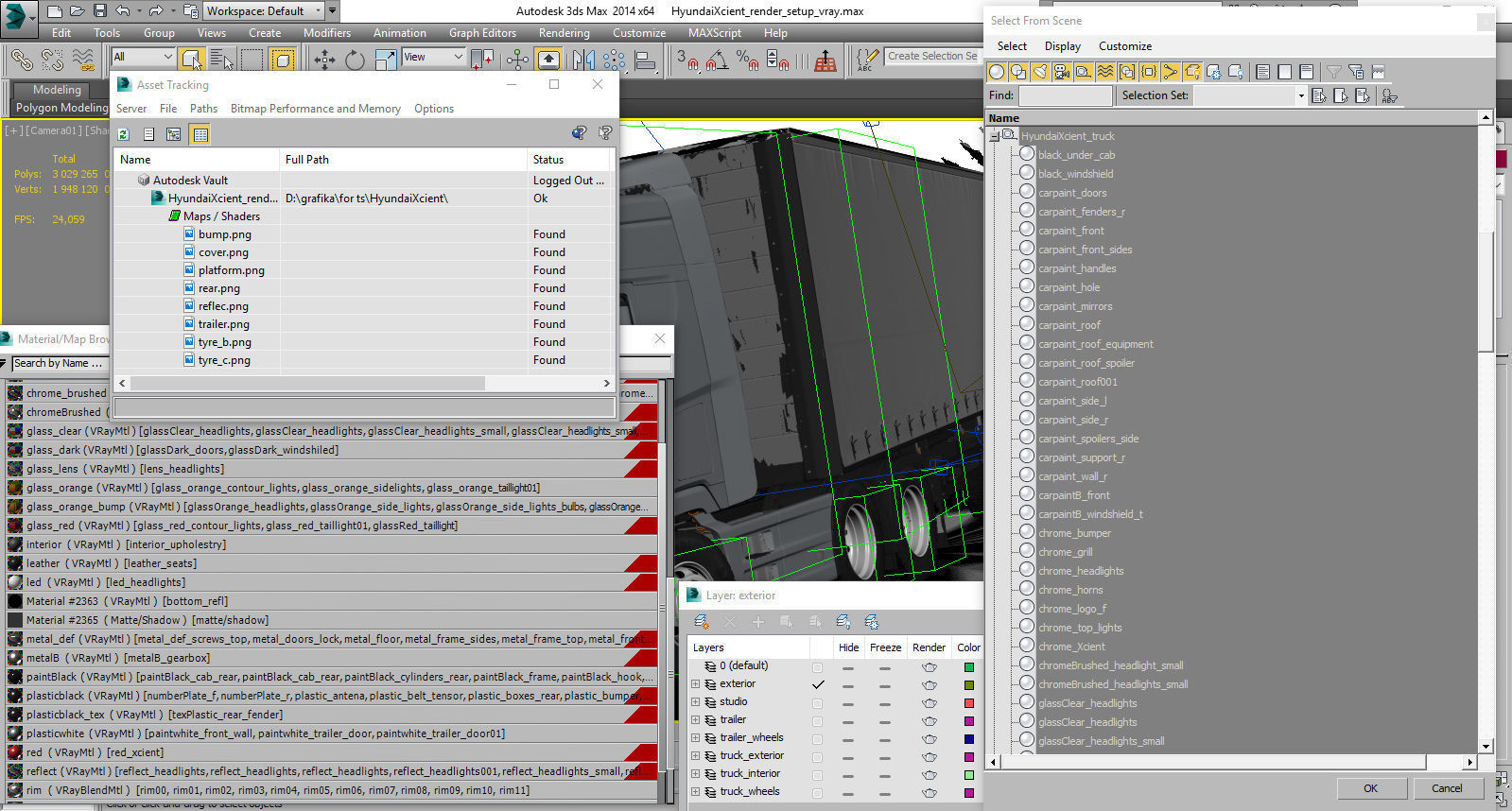
Task: Select the Move tool in main toolbar
Action: click(x=324, y=60)
